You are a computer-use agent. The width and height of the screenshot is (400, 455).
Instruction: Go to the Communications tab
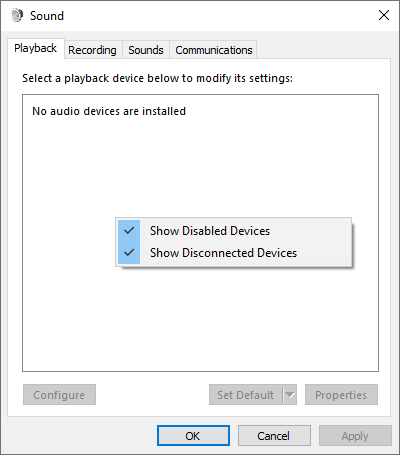pyautogui.click(x=214, y=50)
